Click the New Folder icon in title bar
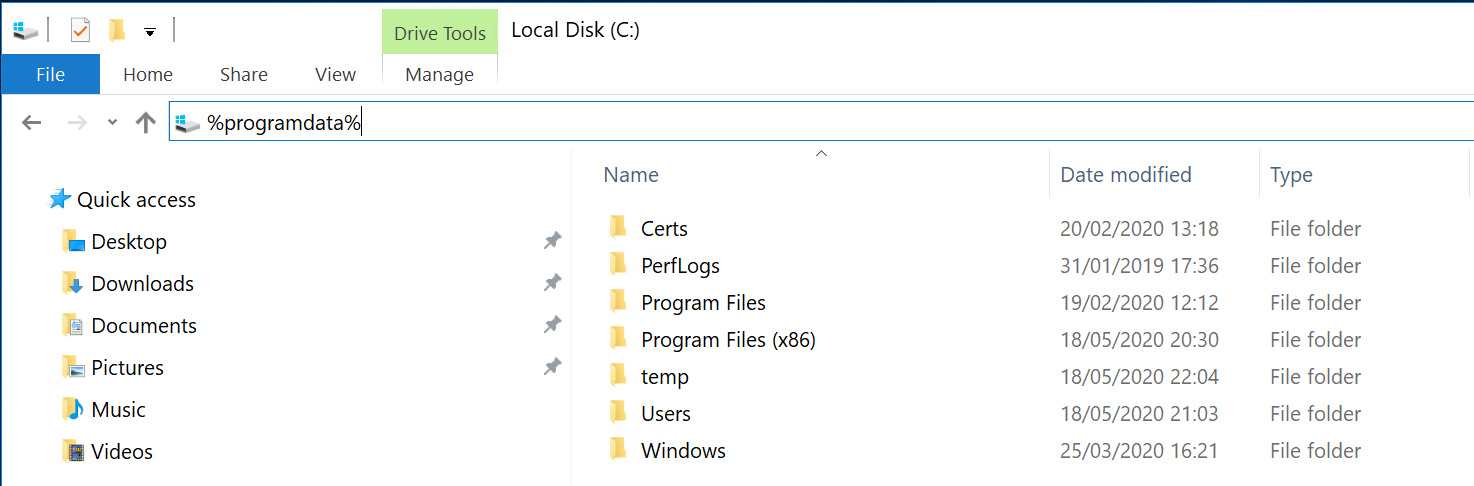The width and height of the screenshot is (1474, 486). [118, 31]
